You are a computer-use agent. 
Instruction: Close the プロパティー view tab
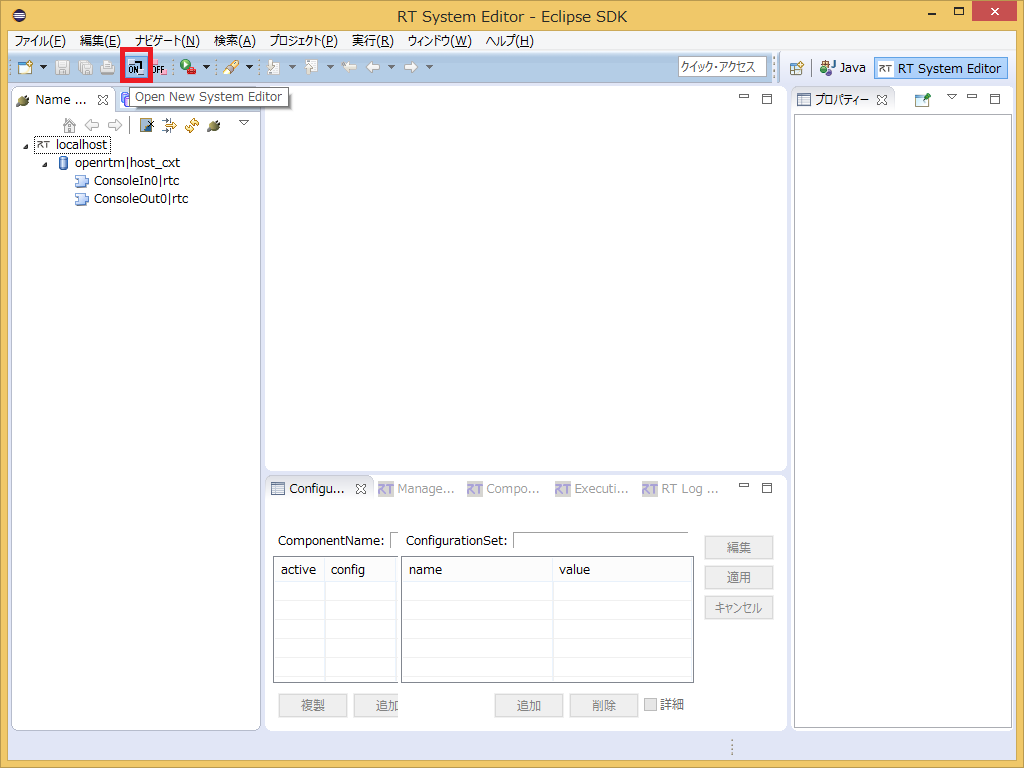click(882, 100)
